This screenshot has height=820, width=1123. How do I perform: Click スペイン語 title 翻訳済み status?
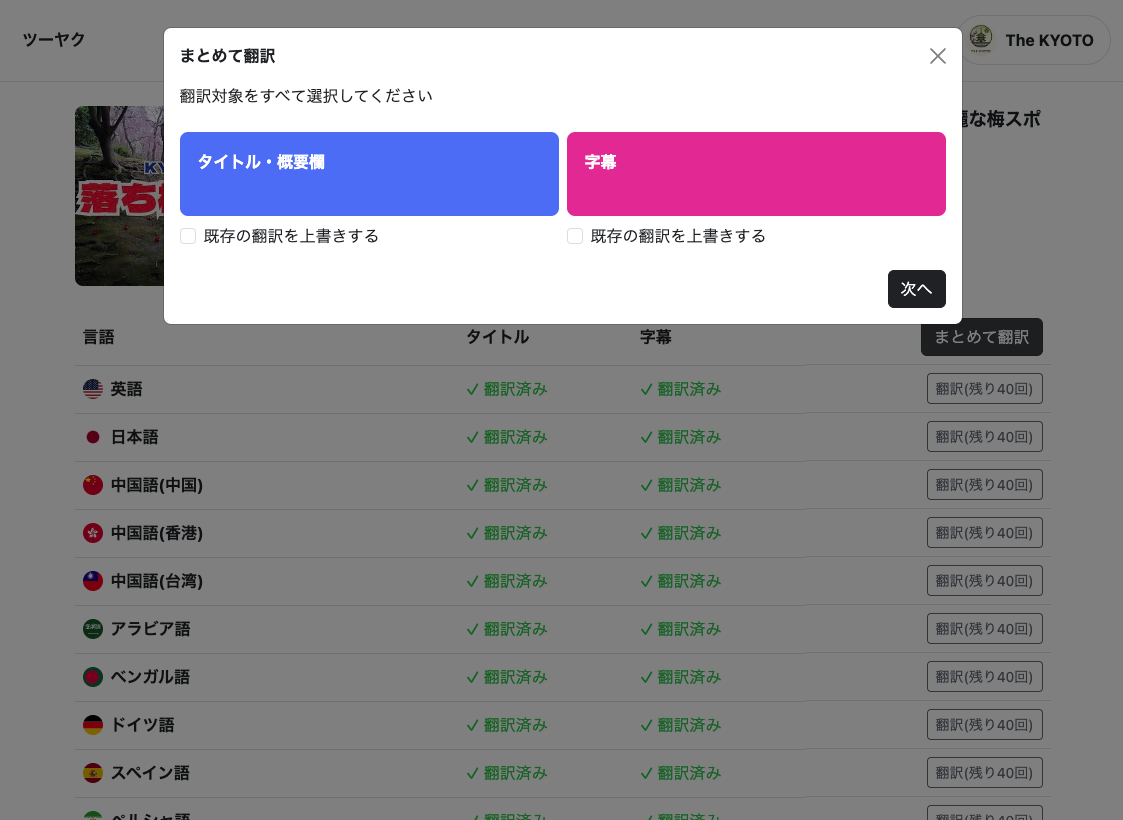tap(506, 773)
